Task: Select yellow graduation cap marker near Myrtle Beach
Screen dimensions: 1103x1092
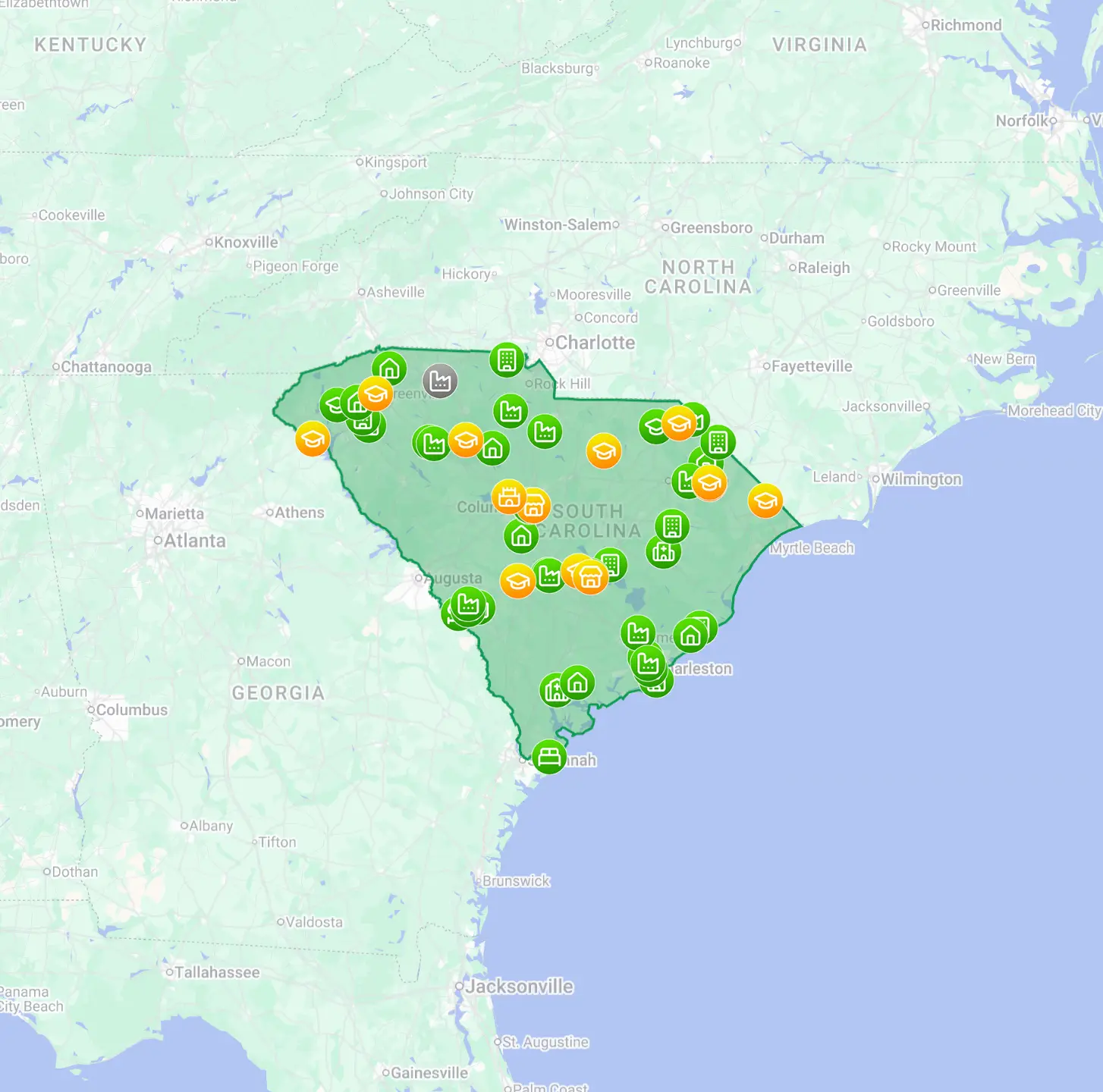Action: pos(765,500)
